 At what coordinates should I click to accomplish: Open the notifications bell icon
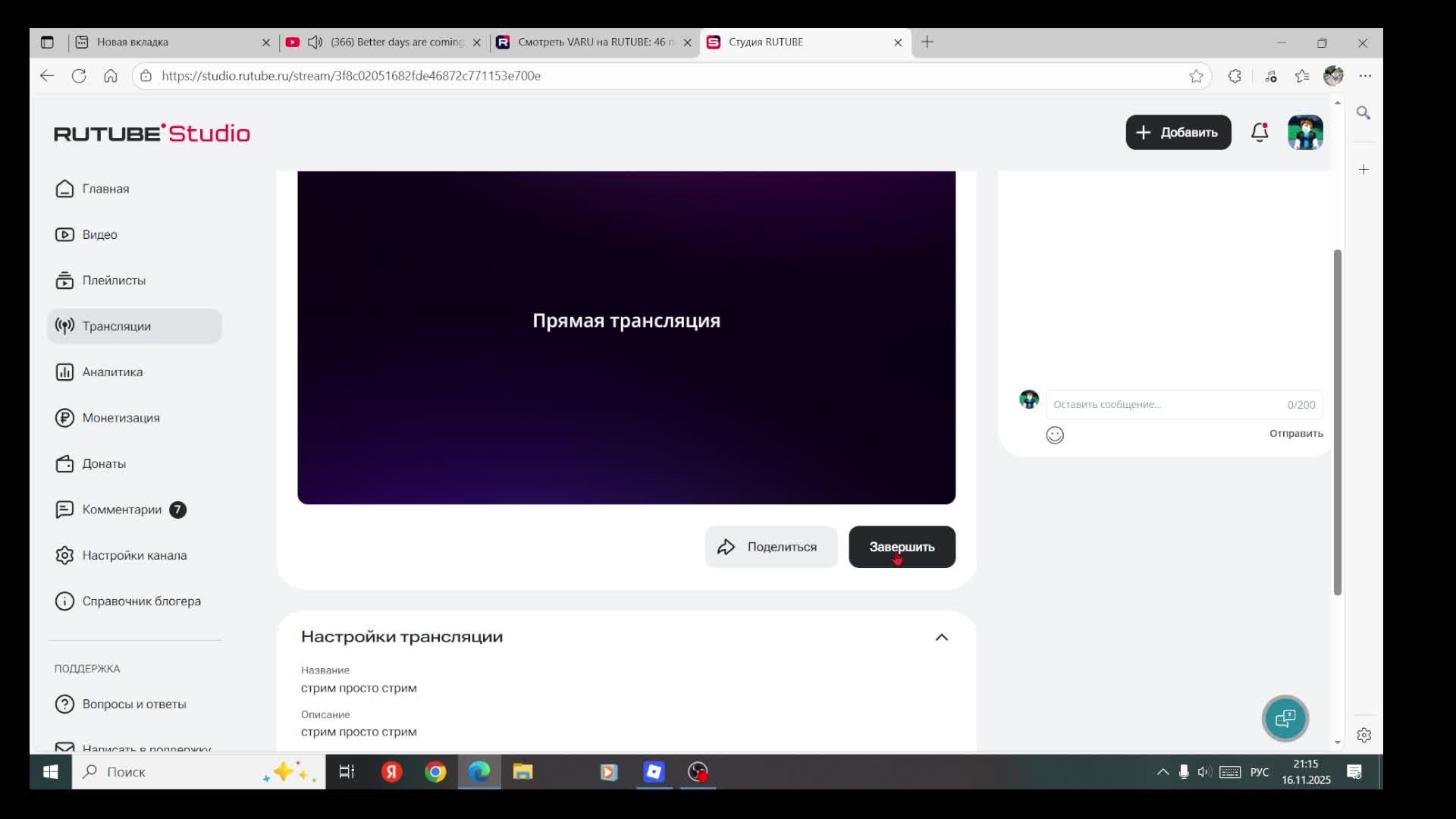pyautogui.click(x=1260, y=132)
